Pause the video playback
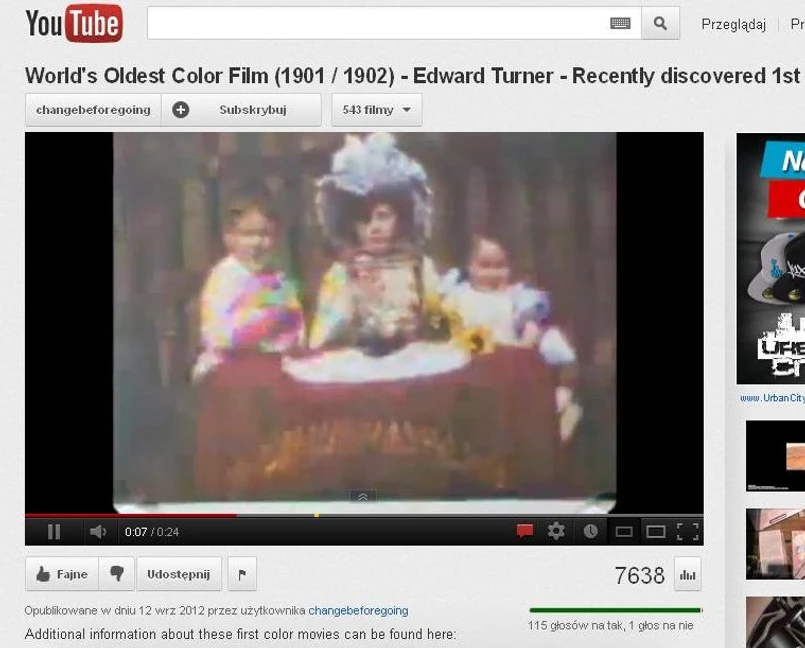805x648 pixels. click(54, 531)
